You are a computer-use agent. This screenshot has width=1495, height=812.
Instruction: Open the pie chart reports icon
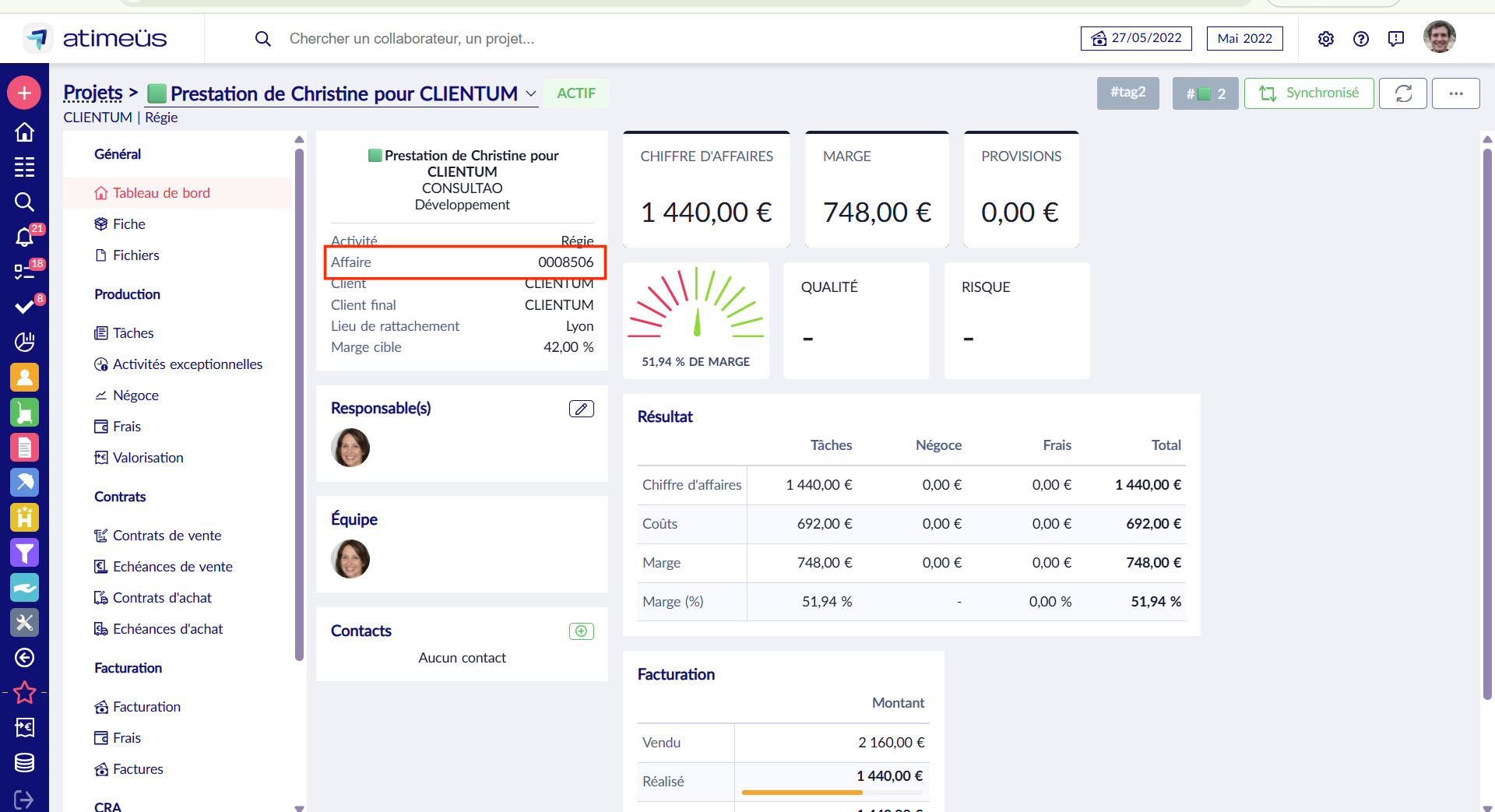[x=24, y=342]
